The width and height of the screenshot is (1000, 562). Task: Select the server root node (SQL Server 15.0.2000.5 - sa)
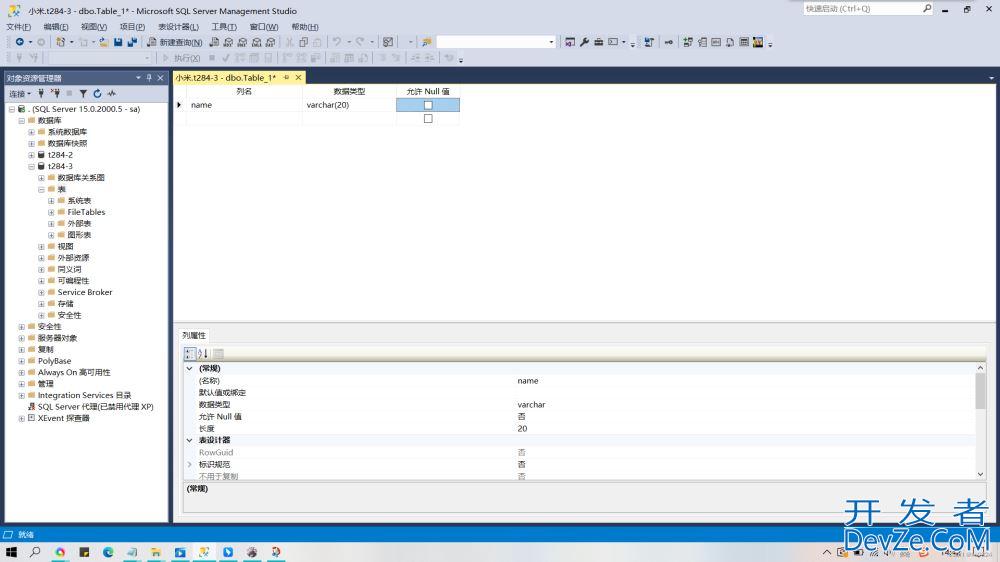click(86, 109)
